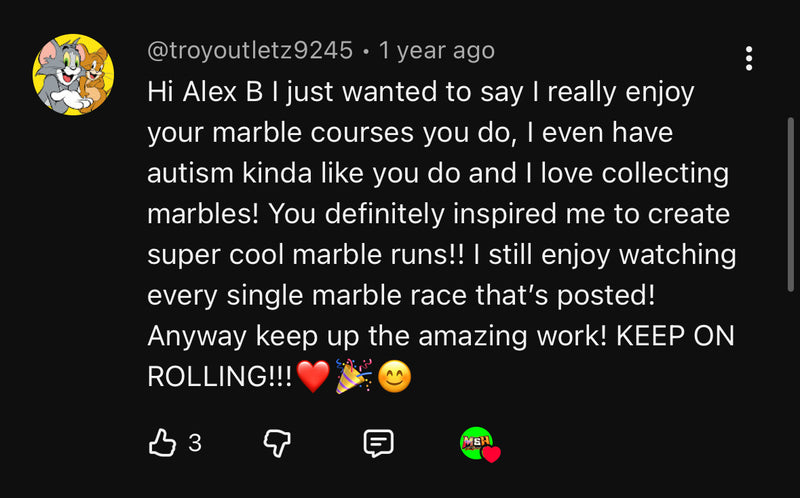Click the "ROLLING!!!" word in the comment
This screenshot has height=498, width=800.
point(220,377)
